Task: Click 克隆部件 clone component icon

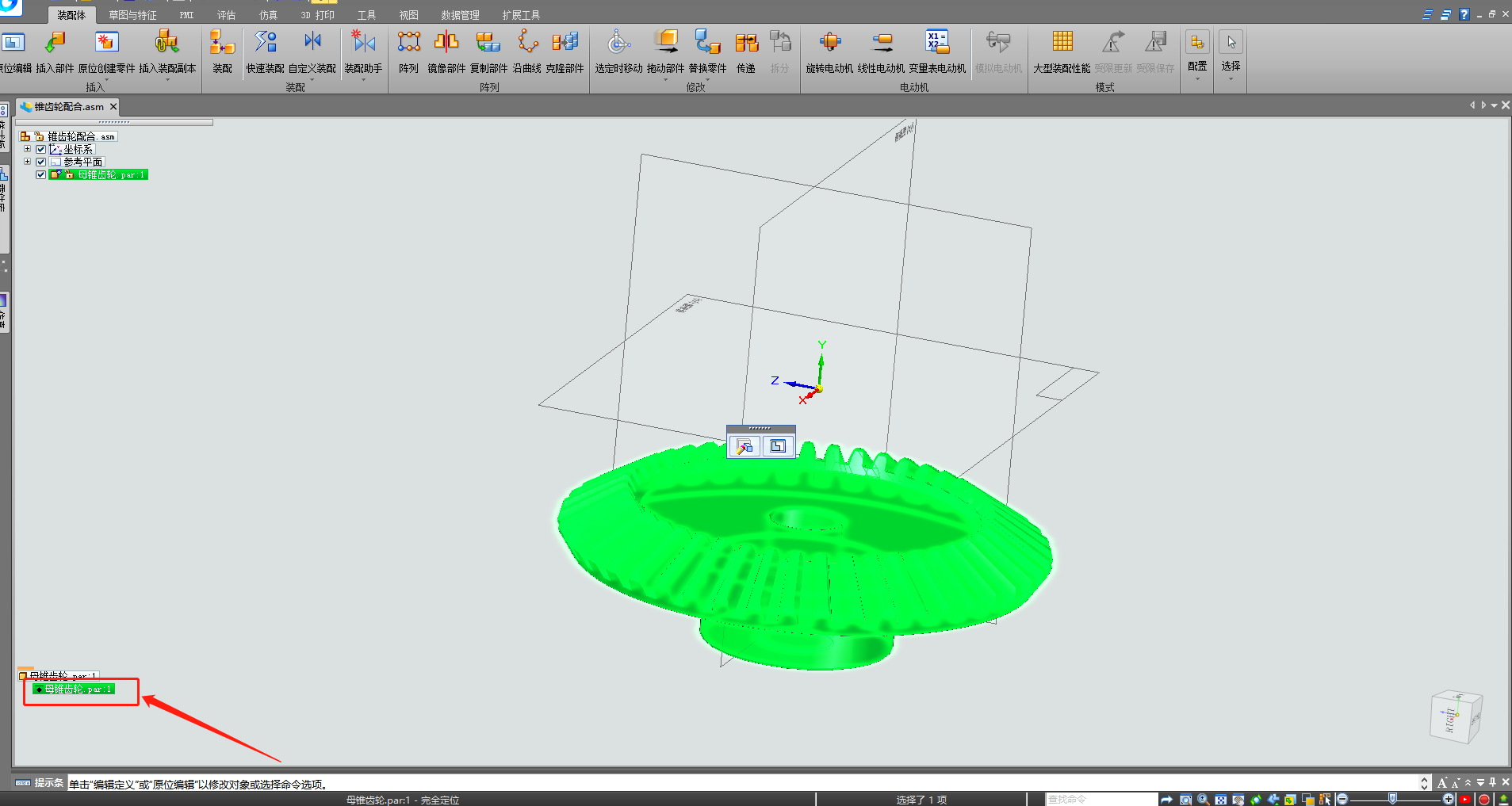Action: tap(565, 43)
